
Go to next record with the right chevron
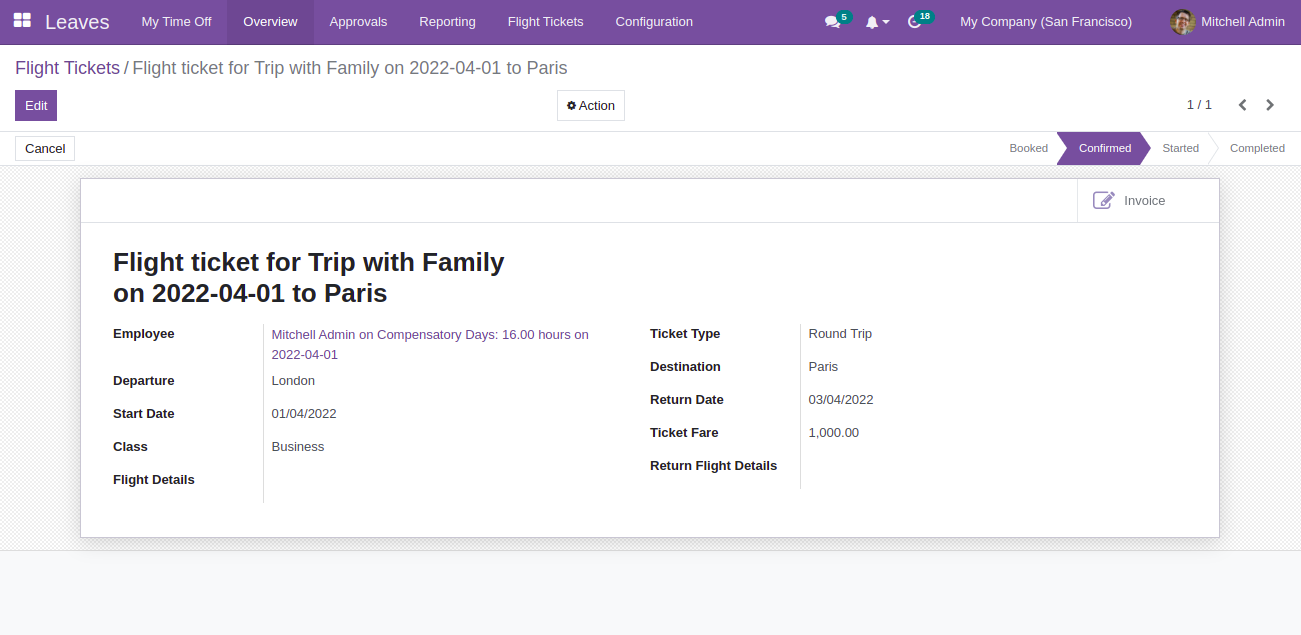click(1270, 104)
